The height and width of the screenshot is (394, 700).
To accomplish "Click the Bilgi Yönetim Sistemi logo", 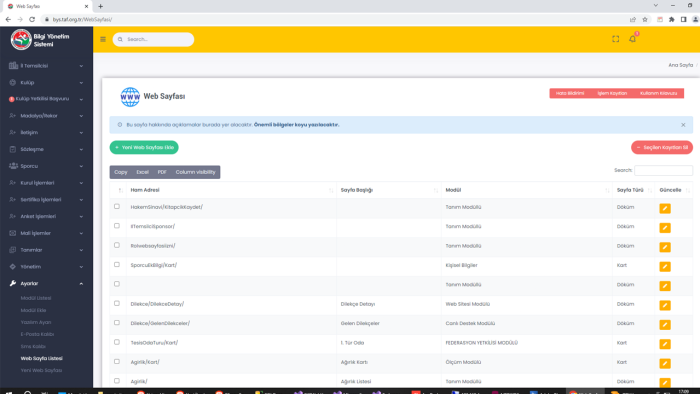I will [x=21, y=40].
